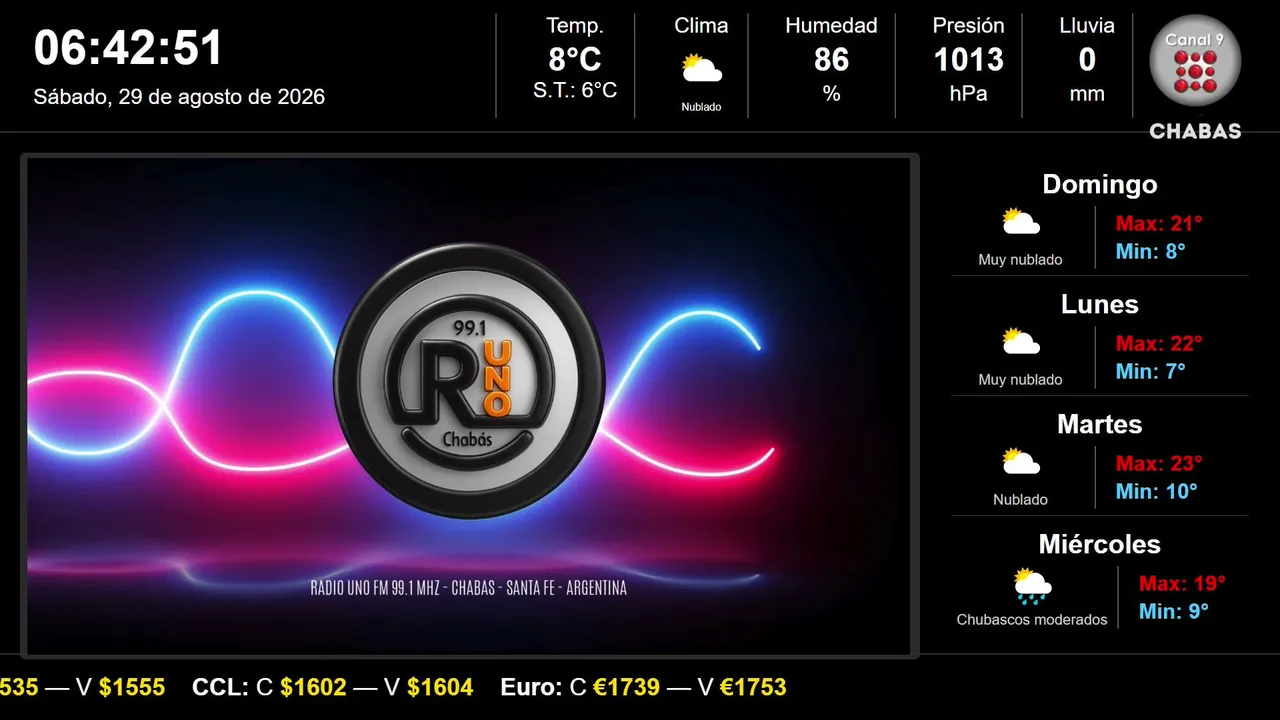The width and height of the screenshot is (1280, 720).
Task: Click the Chubascos moderados description
Action: tap(1032, 620)
